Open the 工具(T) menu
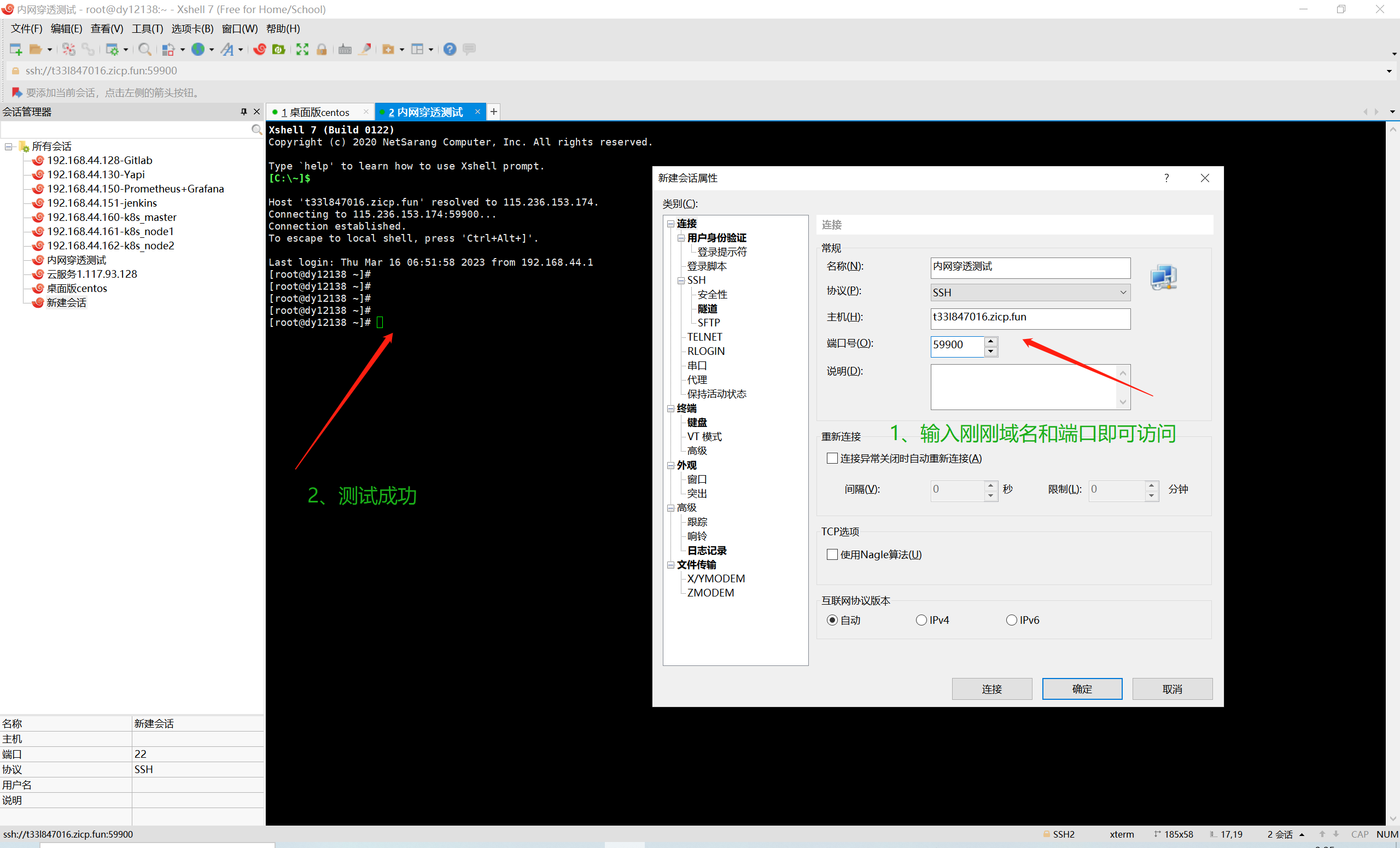This screenshot has height=848, width=1400. tap(147, 28)
